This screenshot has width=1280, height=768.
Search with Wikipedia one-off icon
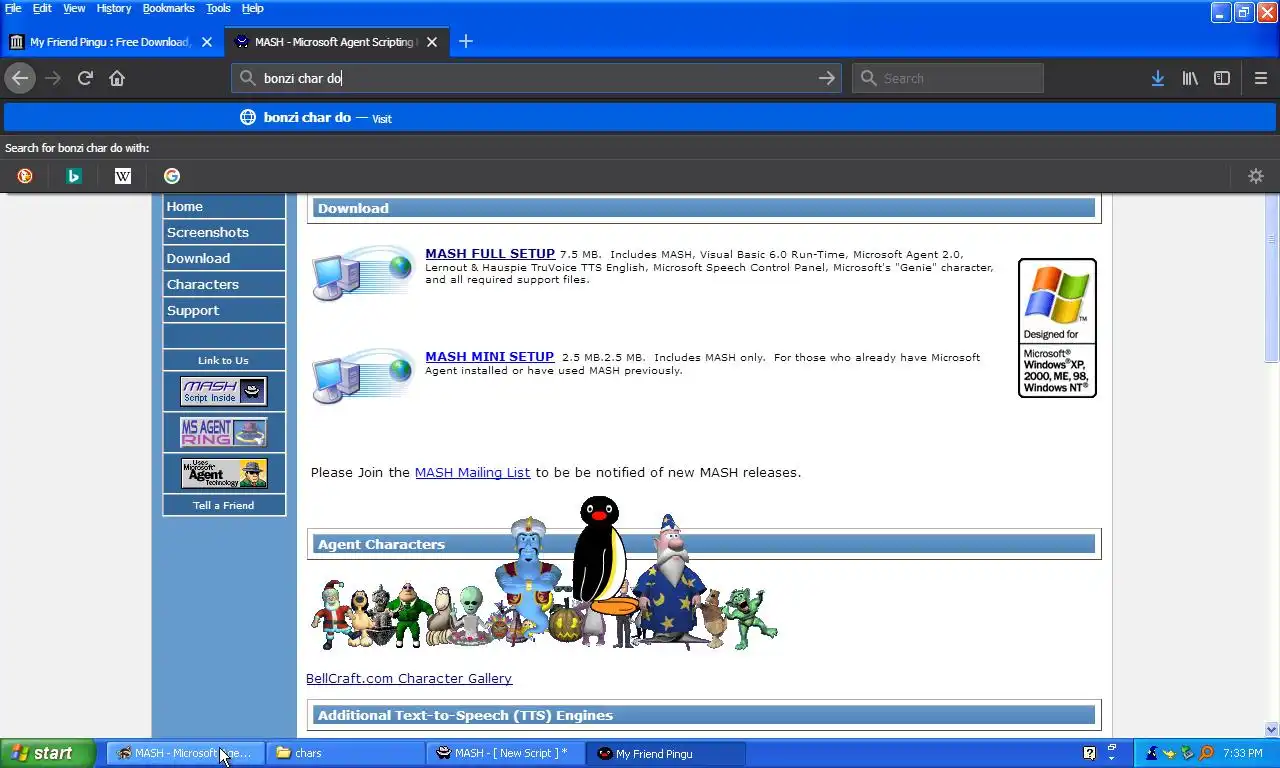tap(123, 176)
